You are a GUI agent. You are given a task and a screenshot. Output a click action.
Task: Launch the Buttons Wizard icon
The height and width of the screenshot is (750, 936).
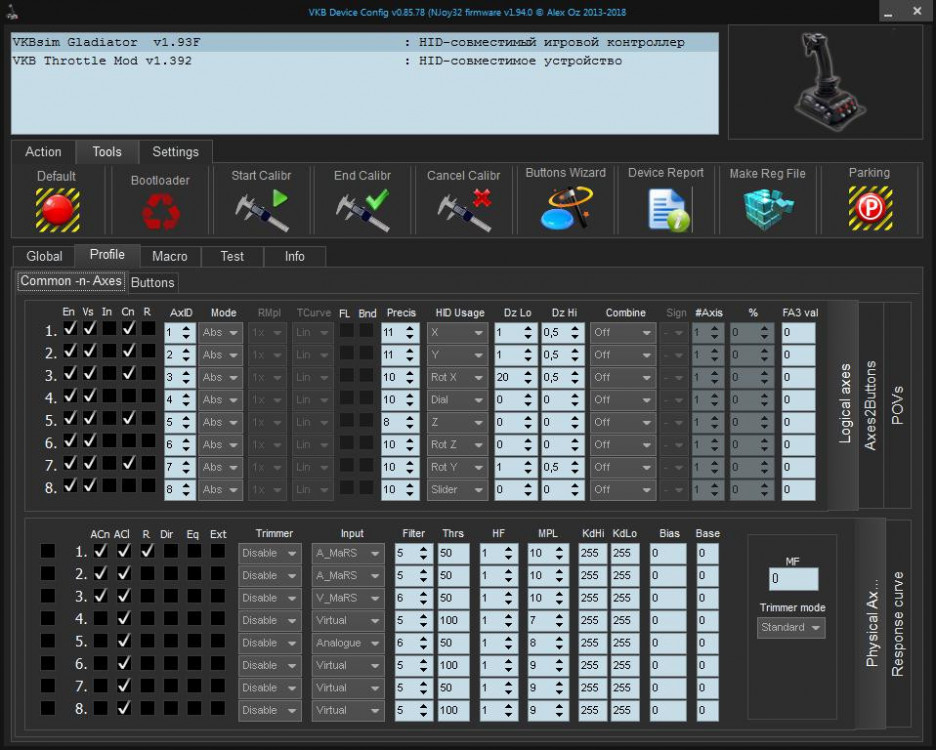565,210
